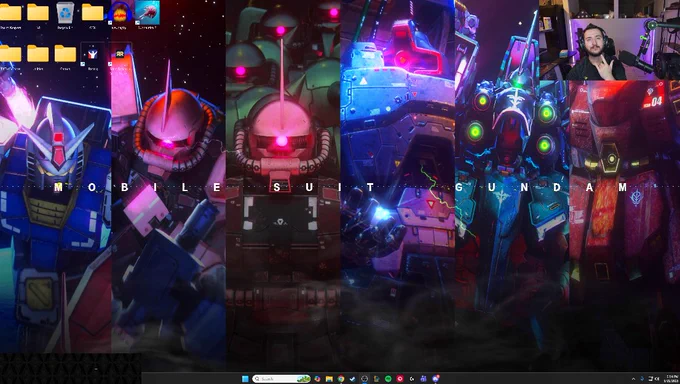Open Spotify from the taskbar
The width and height of the screenshot is (680, 384).
coord(388,379)
